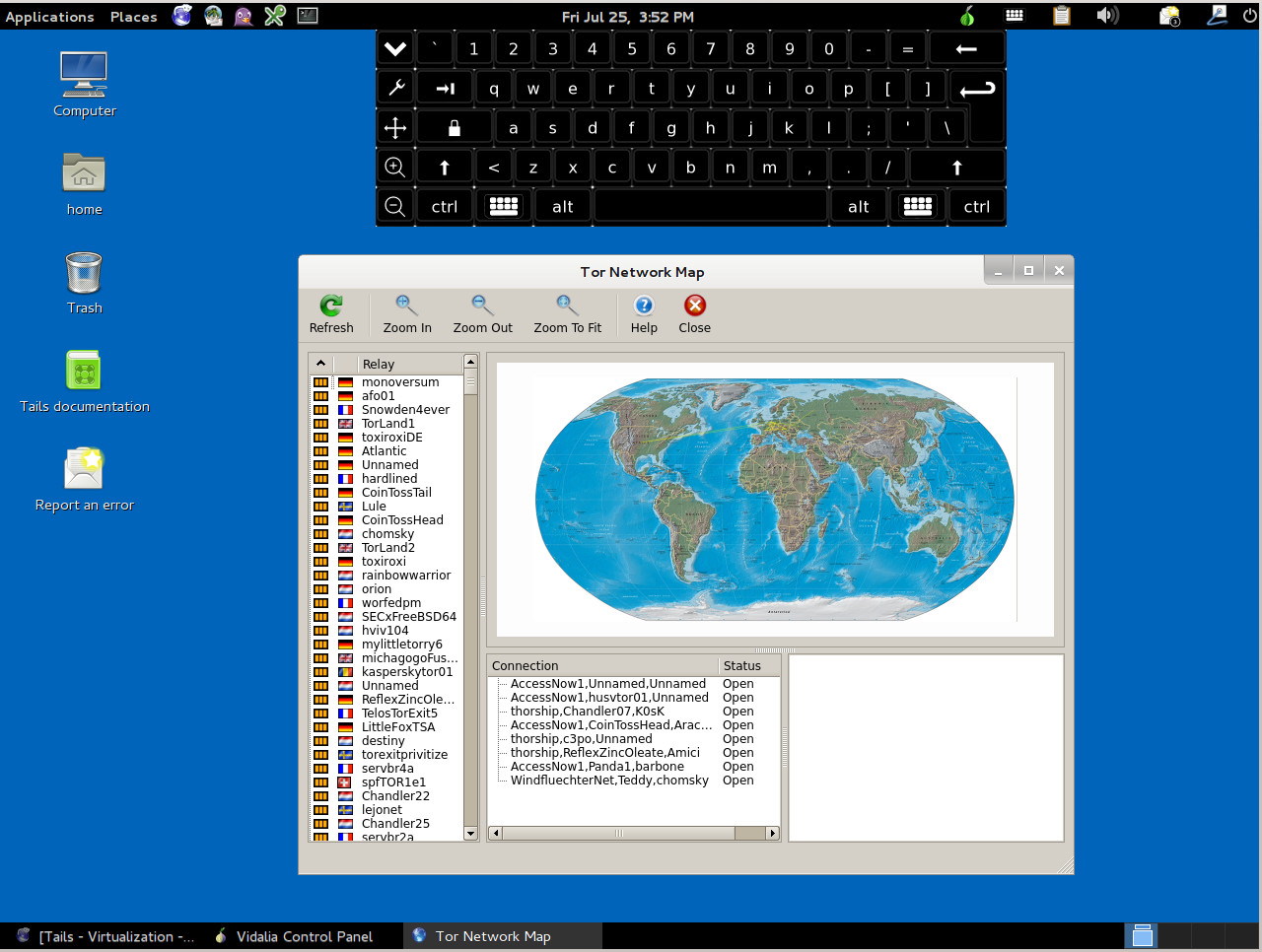
Task: Click the red Close toolbar icon
Action: pyautogui.click(x=694, y=314)
